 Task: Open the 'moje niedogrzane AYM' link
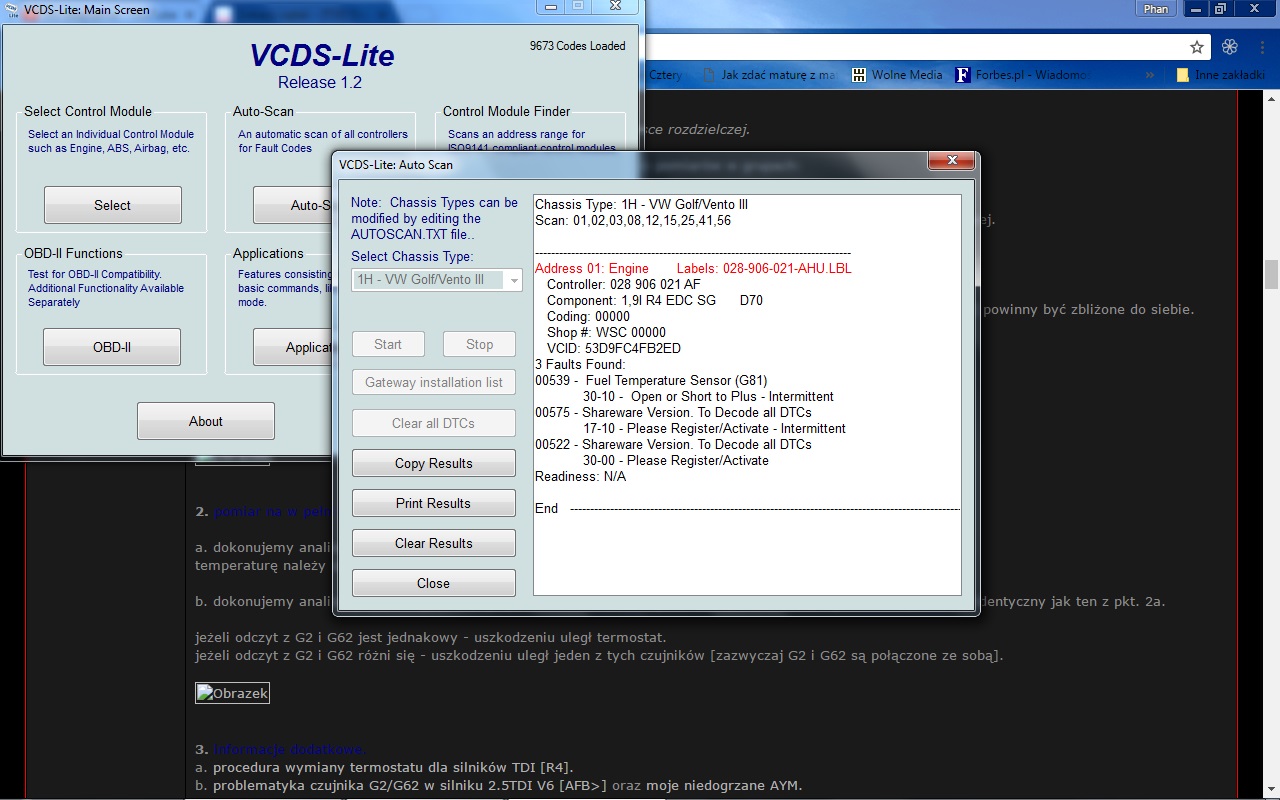[x=724, y=785]
